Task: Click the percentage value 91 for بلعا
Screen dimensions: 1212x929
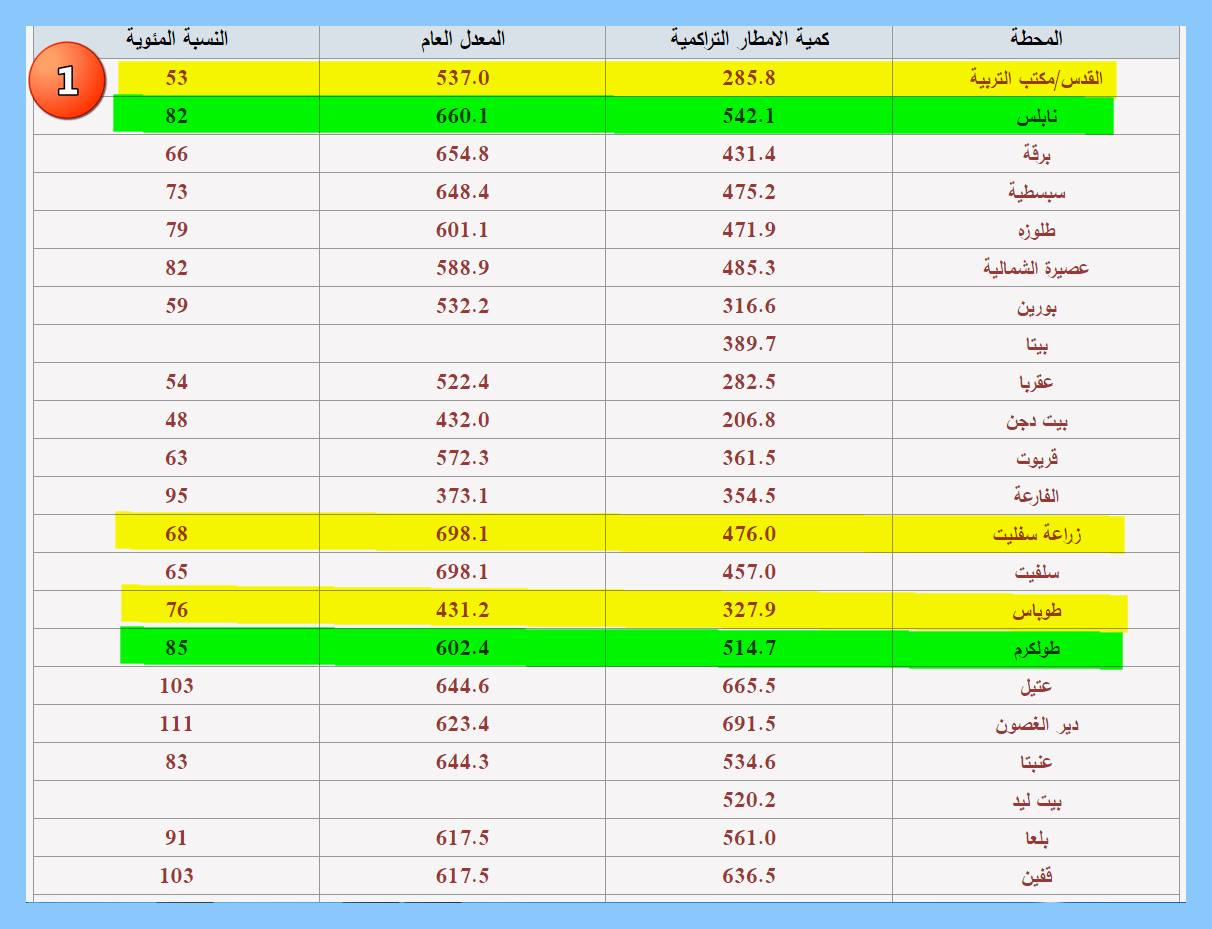Action: click(176, 838)
